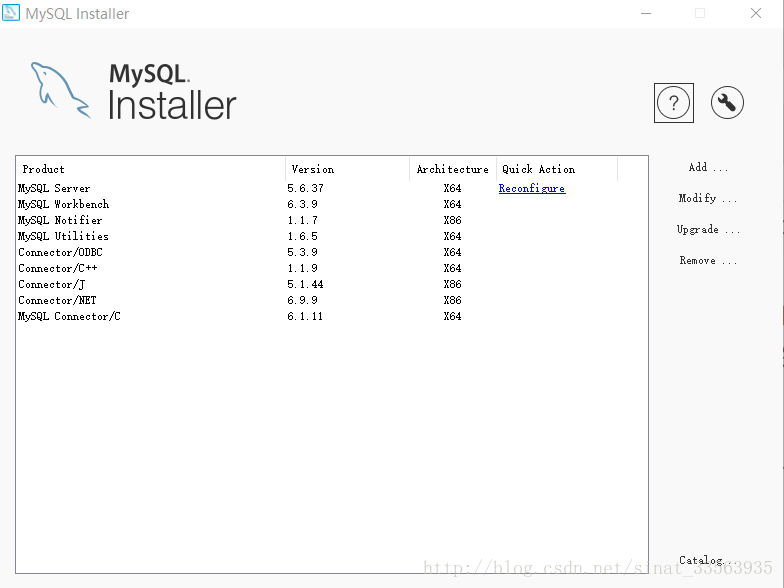Click X64 architecture of MySQL Server

click(452, 188)
